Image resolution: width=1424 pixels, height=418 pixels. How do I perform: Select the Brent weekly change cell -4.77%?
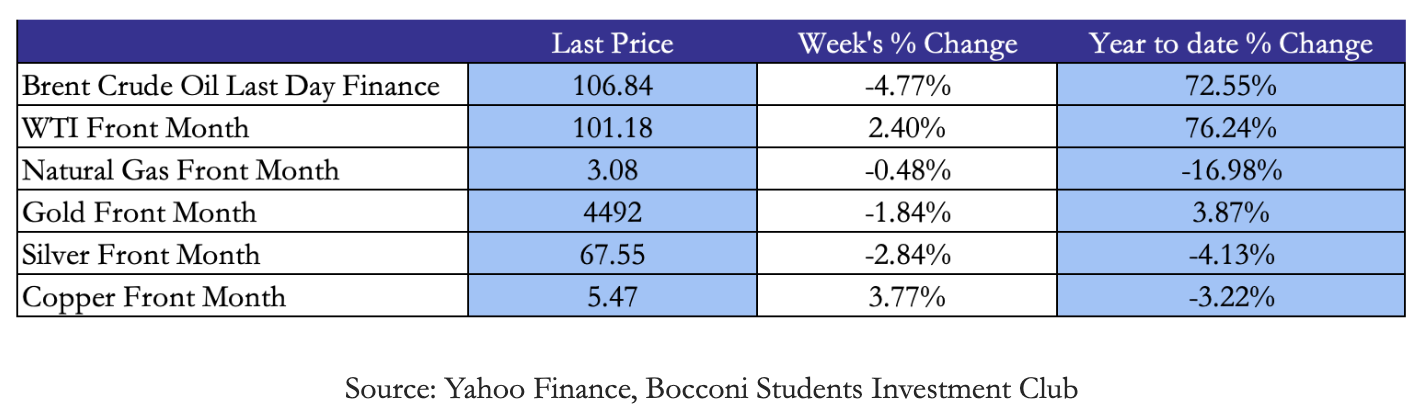pyautogui.click(x=907, y=86)
